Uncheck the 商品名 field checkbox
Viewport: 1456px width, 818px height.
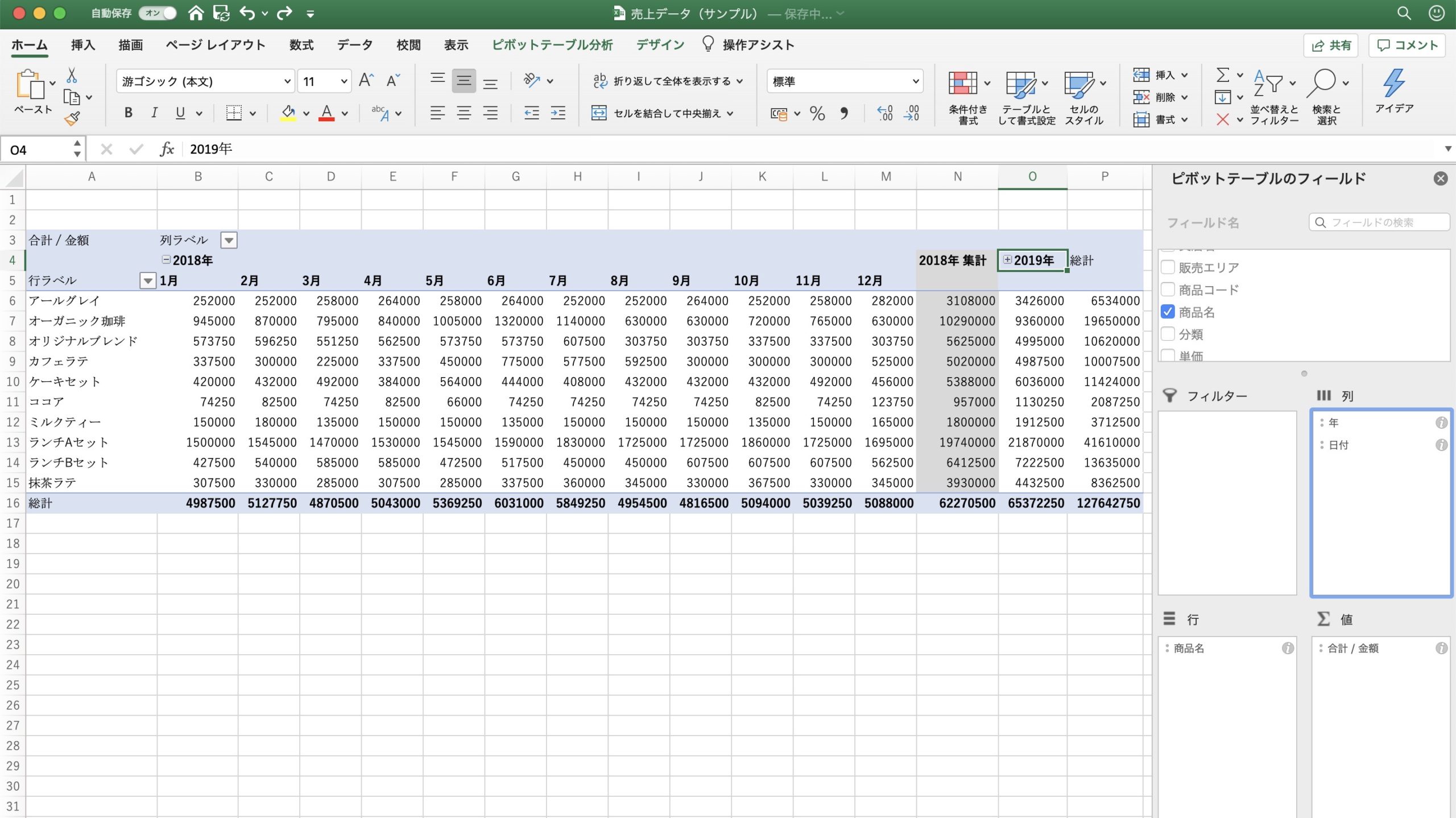coord(1168,311)
